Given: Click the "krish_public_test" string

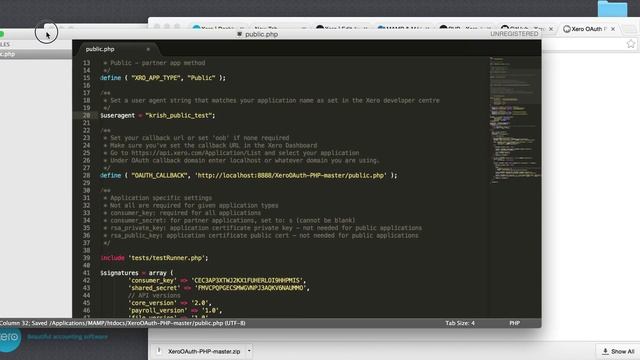Looking at the screenshot, I should click(180, 116).
